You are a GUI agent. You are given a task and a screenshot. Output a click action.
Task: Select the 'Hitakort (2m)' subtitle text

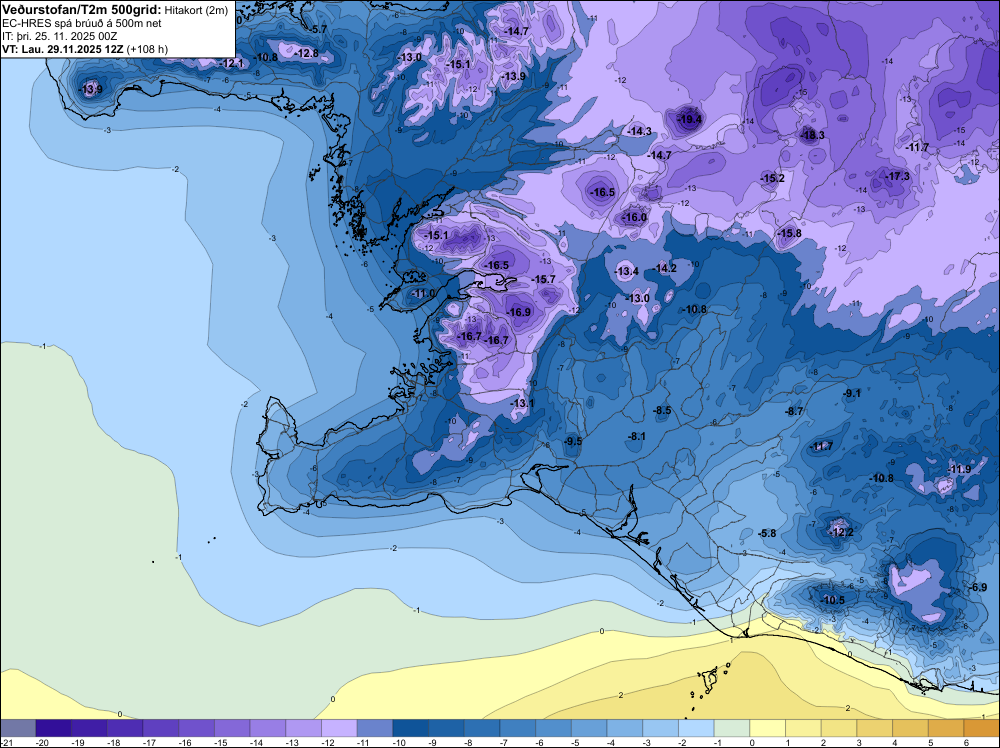coord(196,10)
